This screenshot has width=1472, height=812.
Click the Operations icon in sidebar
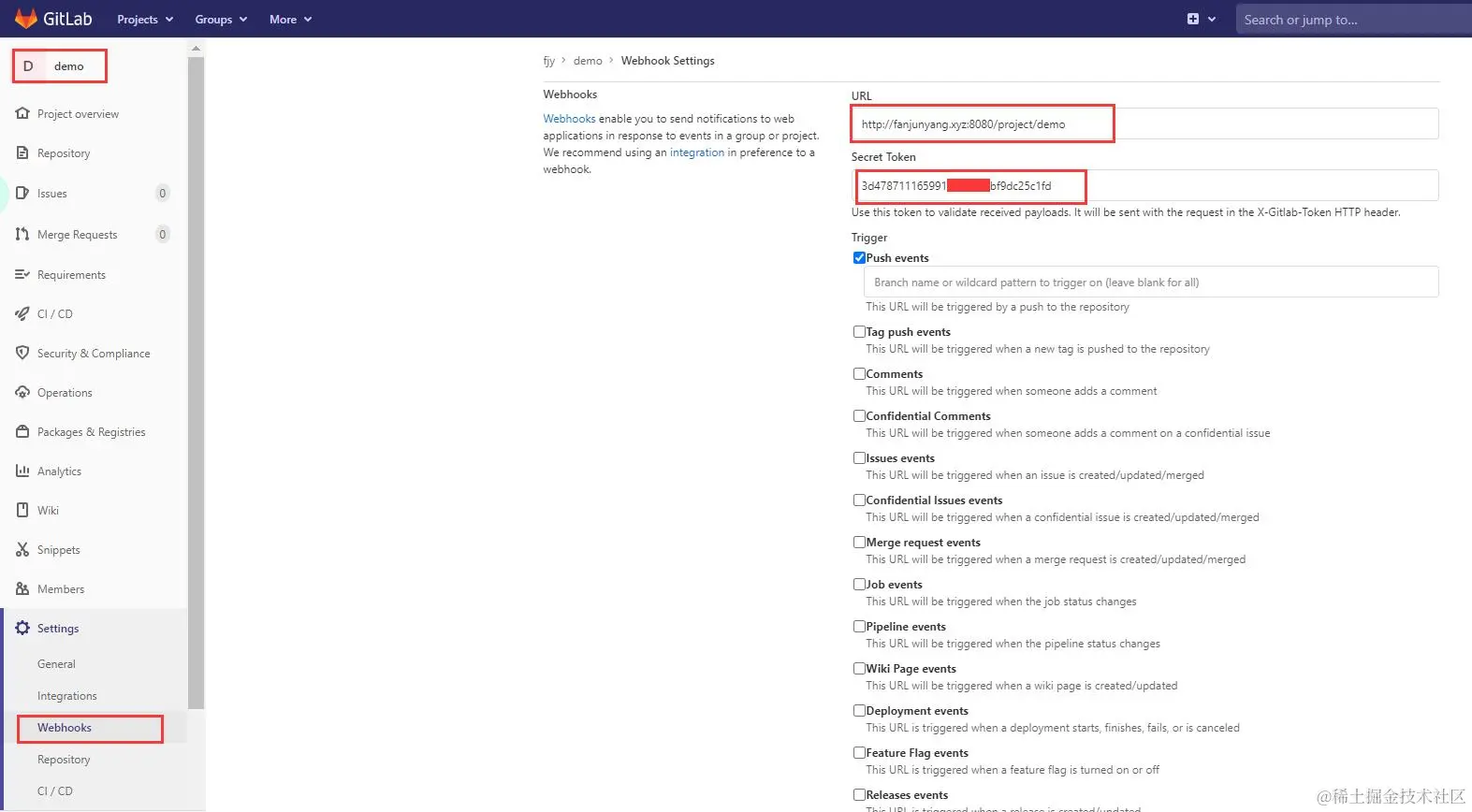tap(22, 392)
